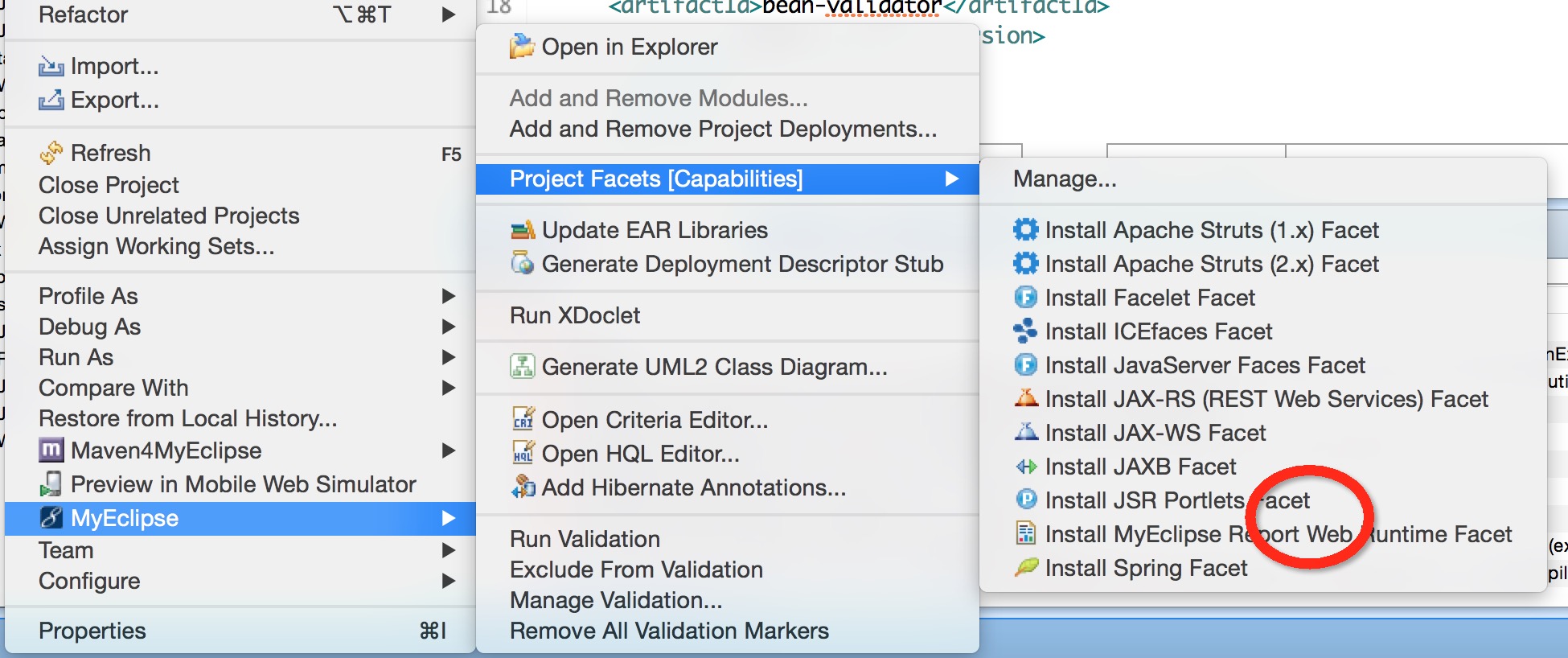Click the Add and Remove Modules... entry
Screen dimensions: 1568x658
point(659,98)
